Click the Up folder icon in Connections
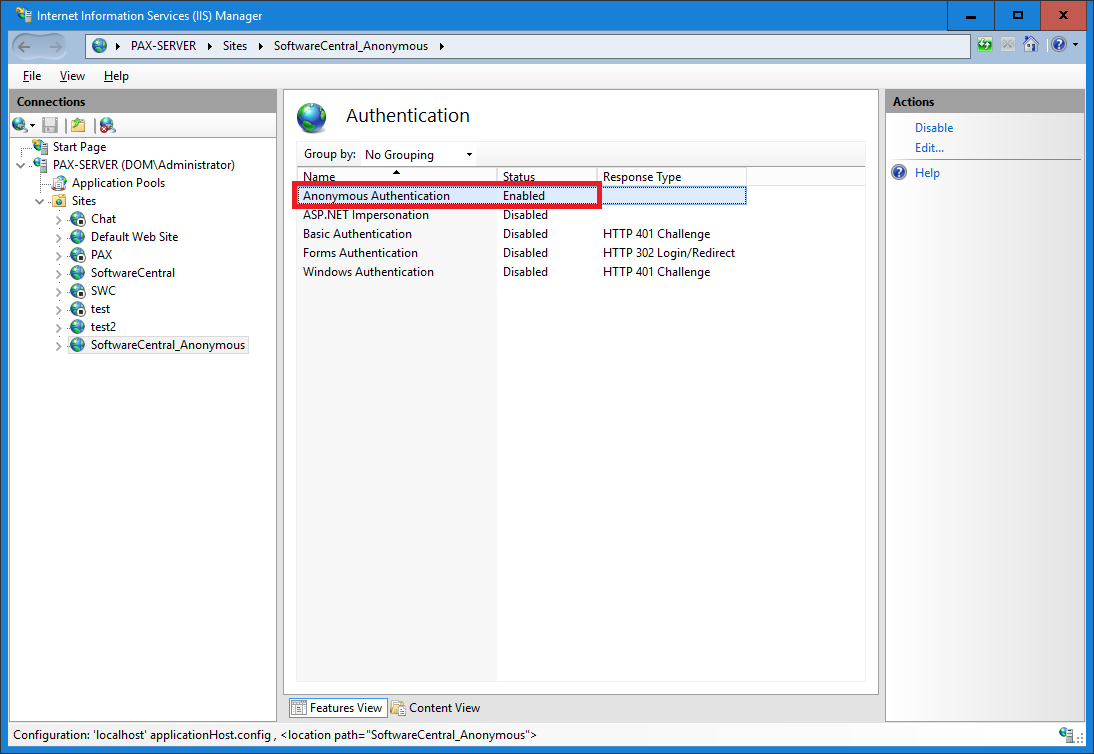 78,125
